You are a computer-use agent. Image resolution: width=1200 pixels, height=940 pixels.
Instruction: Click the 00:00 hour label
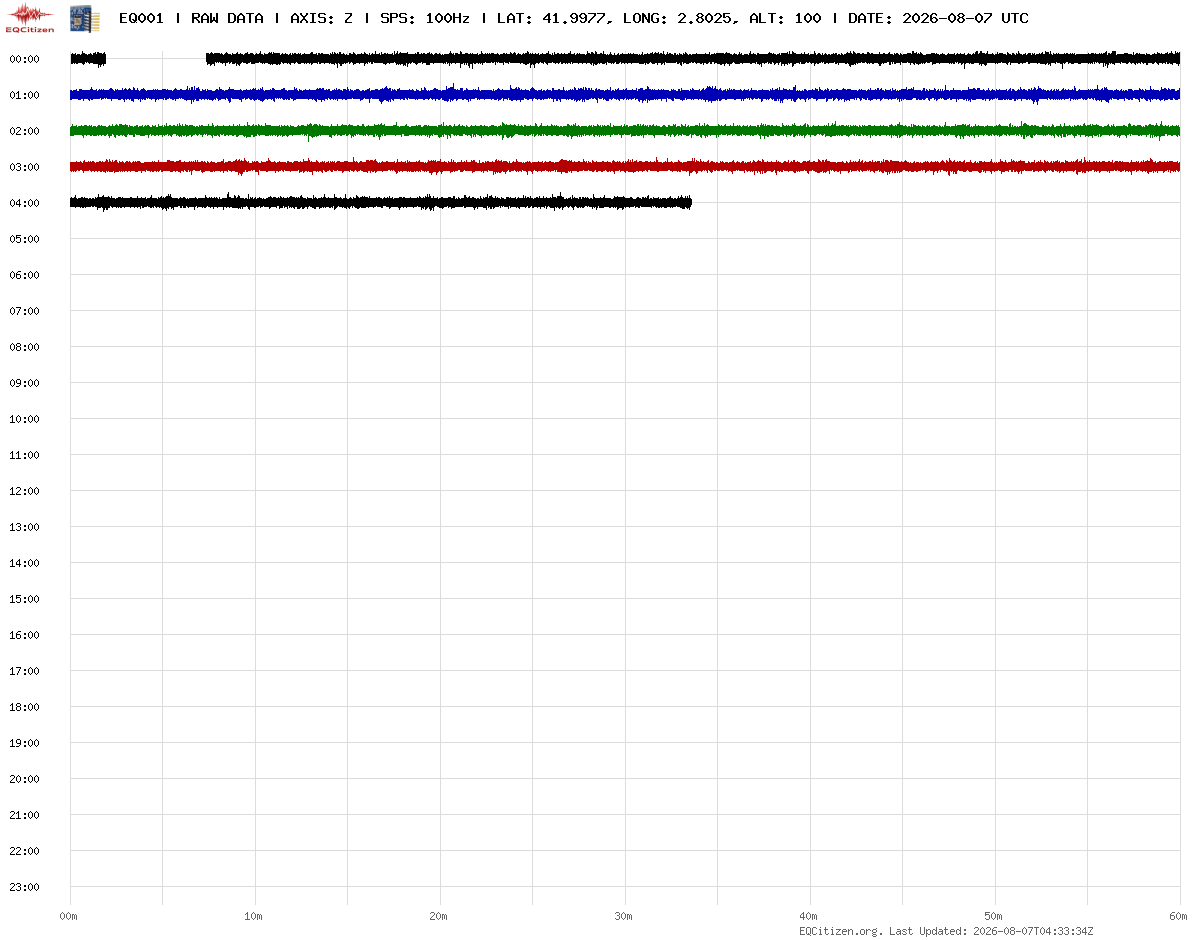24,59
